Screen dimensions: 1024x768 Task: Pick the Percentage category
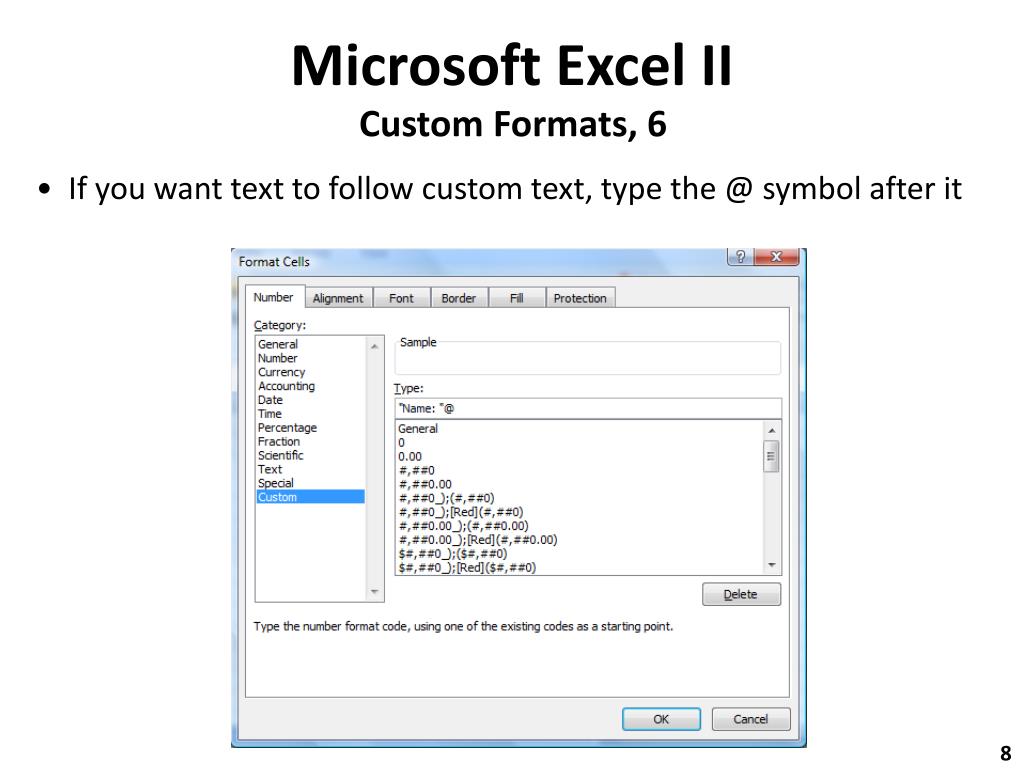287,428
